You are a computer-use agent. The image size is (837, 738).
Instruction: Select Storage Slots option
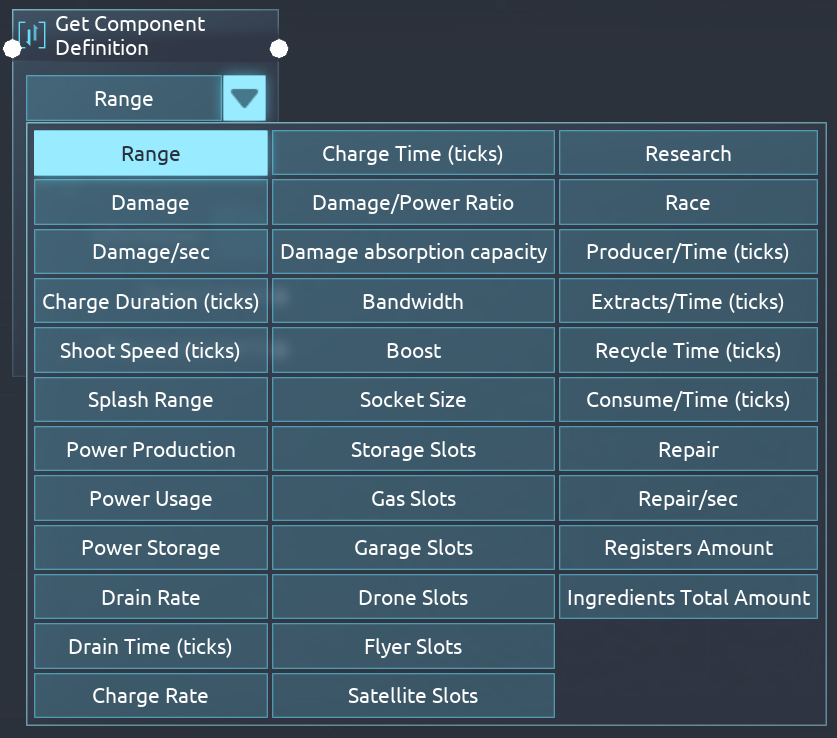coord(413,449)
